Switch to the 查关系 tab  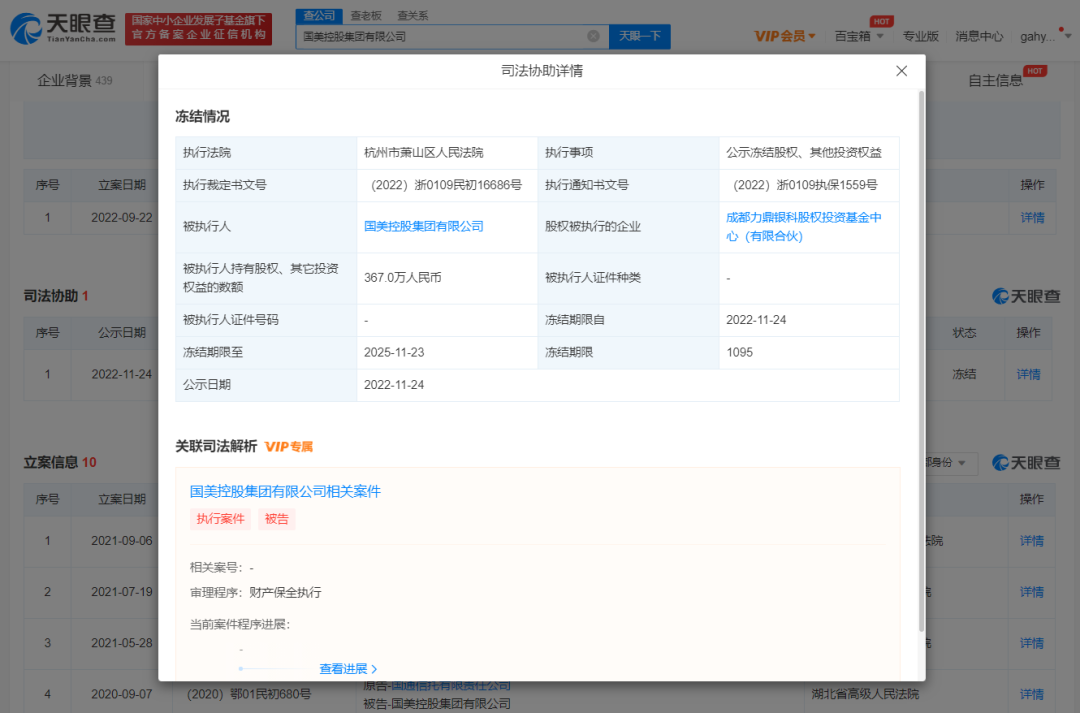(413, 15)
